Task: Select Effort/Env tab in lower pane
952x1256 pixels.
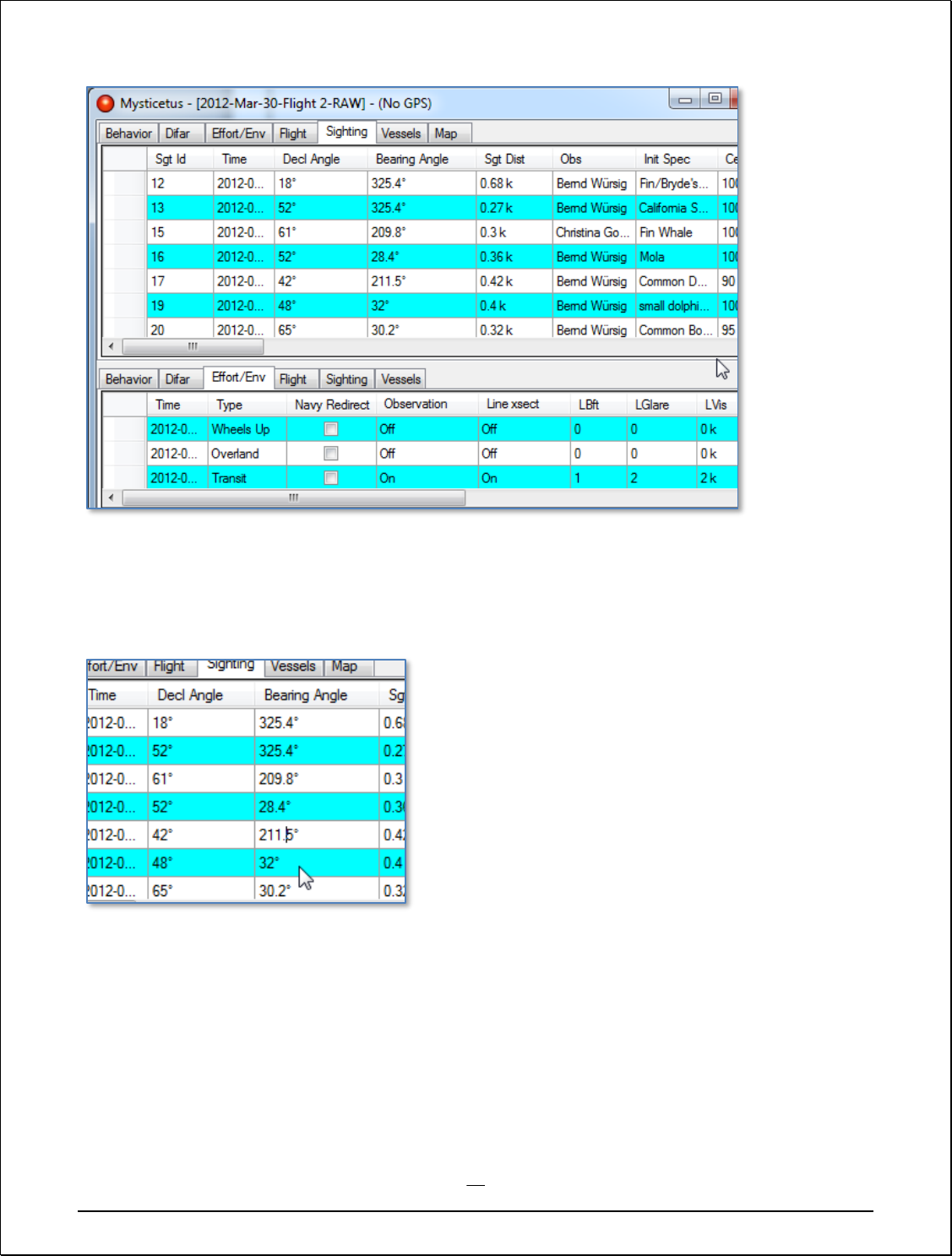Action: pos(238,378)
